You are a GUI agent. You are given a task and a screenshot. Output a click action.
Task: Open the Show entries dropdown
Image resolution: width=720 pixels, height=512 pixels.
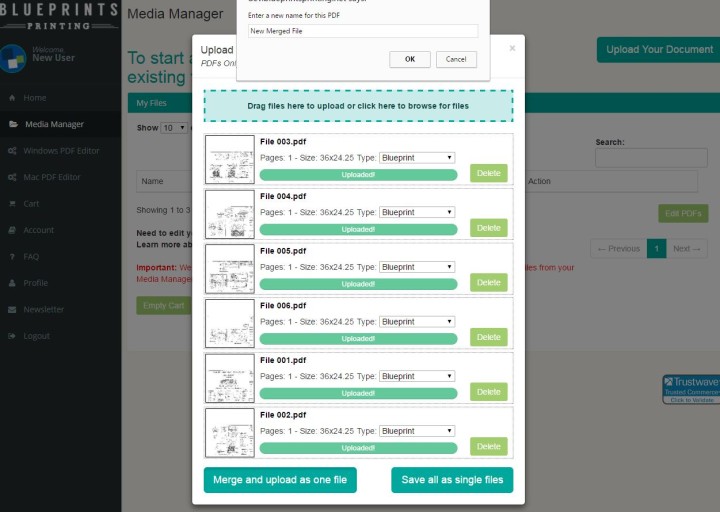pyautogui.click(x=174, y=128)
